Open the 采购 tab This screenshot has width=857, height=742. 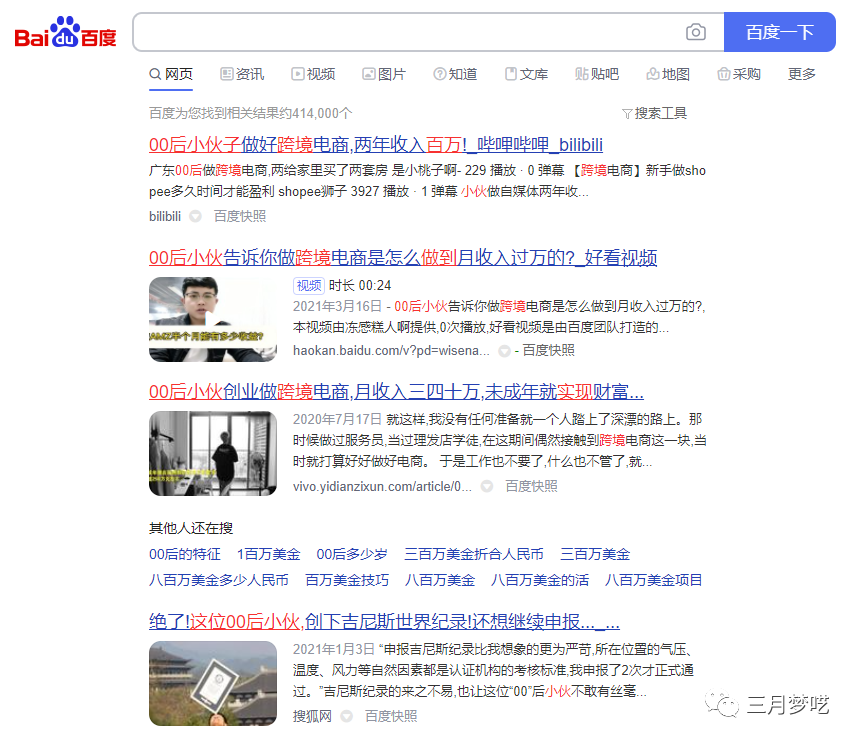tap(739, 74)
